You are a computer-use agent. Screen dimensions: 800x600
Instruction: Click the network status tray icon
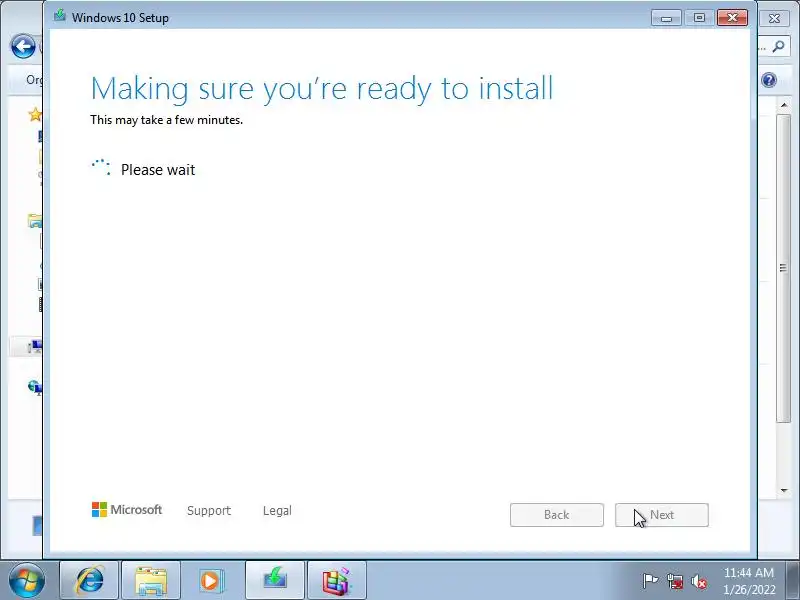click(674, 581)
